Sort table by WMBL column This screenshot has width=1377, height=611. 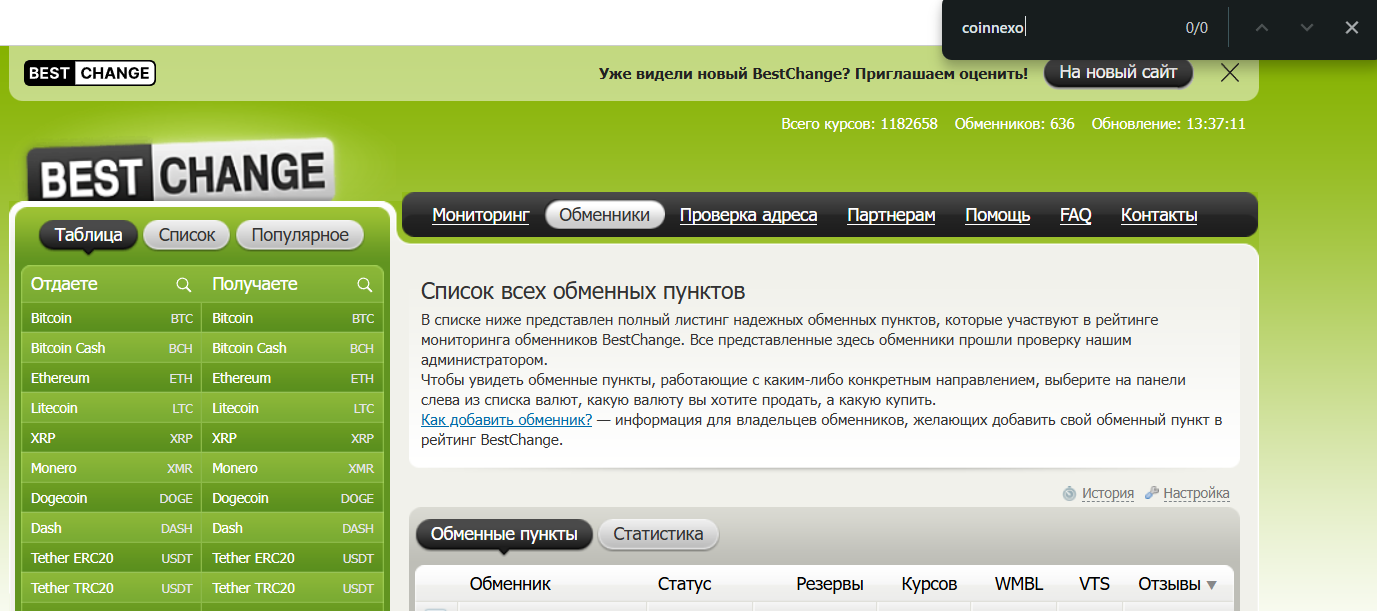click(x=1020, y=584)
